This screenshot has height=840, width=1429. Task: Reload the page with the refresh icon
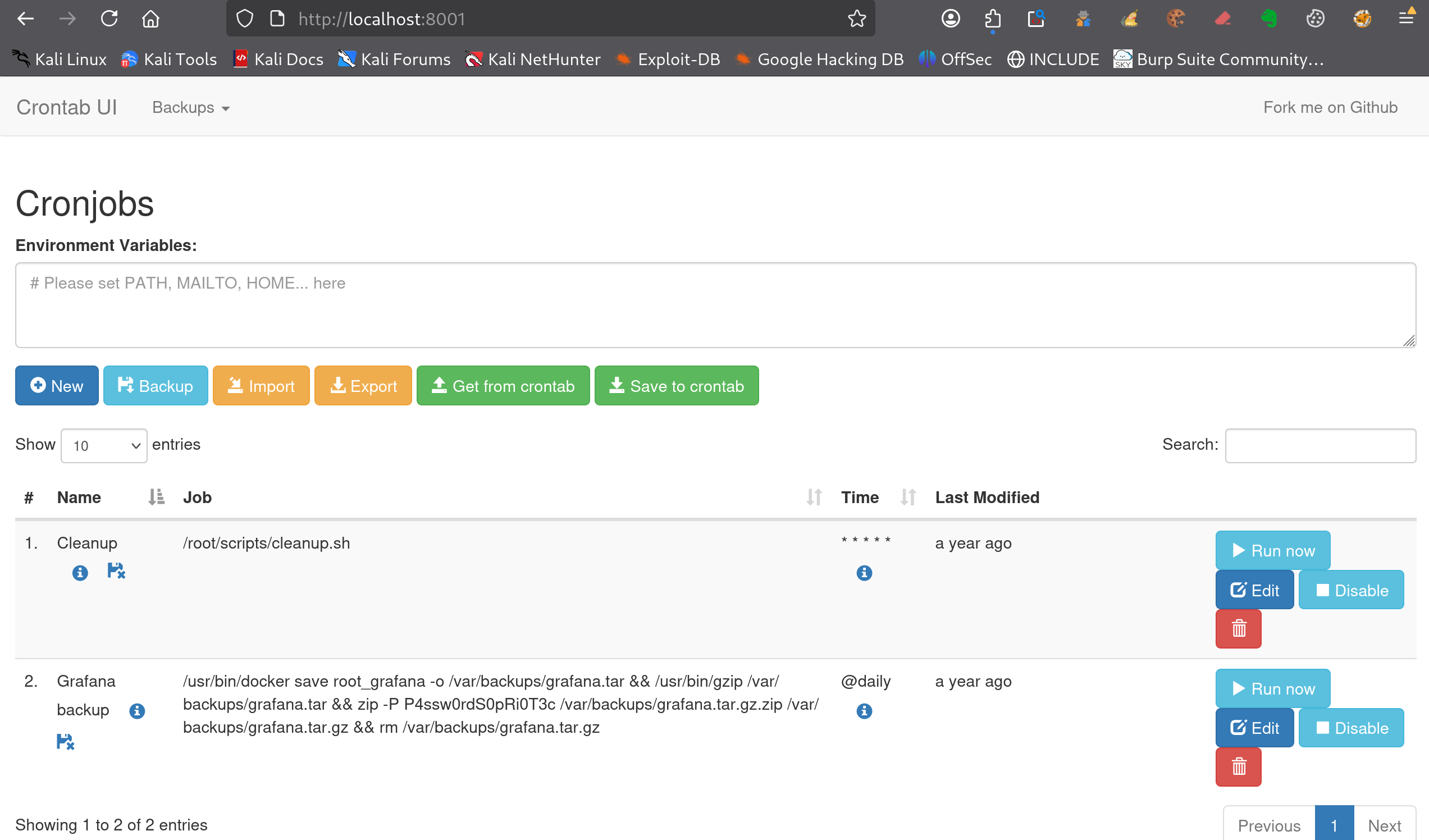109,19
